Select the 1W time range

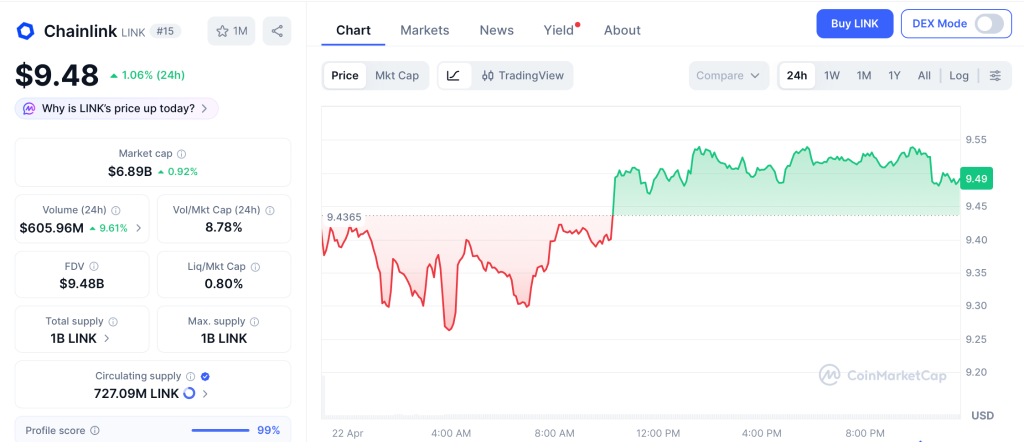point(831,76)
